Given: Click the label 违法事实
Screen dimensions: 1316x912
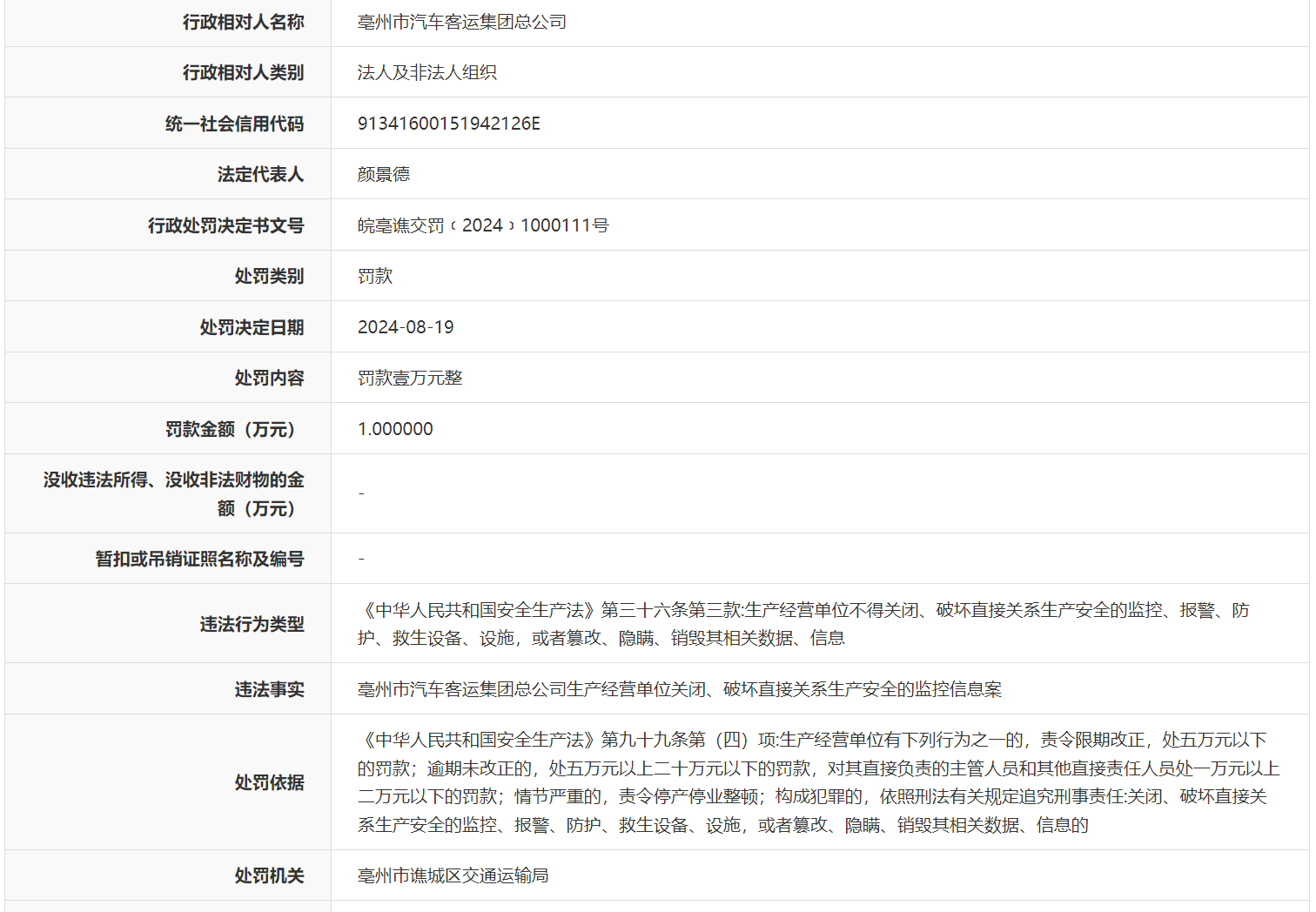Looking at the screenshot, I should (x=269, y=689).
